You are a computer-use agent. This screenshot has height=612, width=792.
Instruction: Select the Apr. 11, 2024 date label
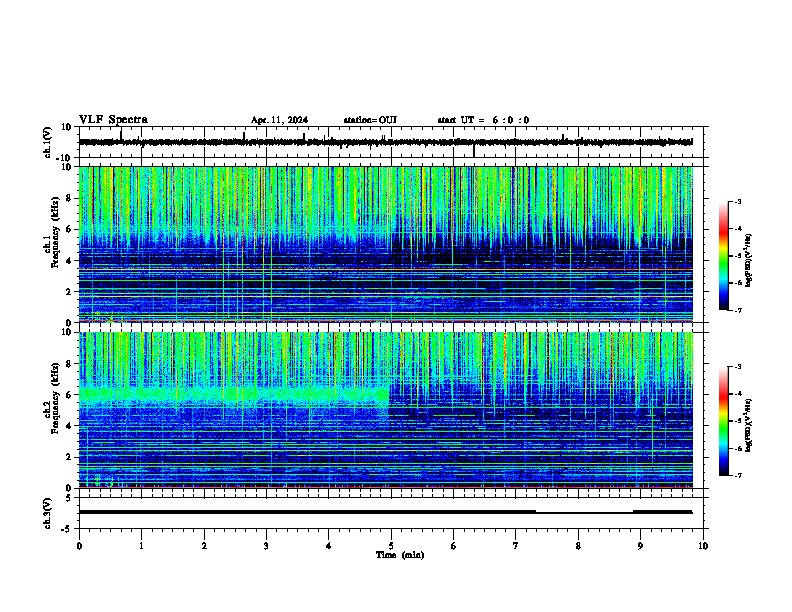coord(279,120)
